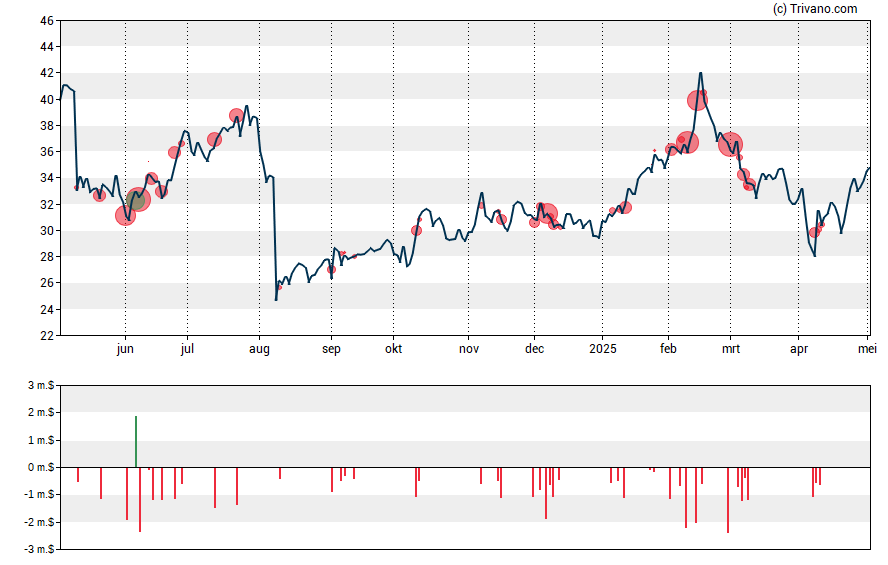
Task: Click the 'nov' month label
Action: 469,349
